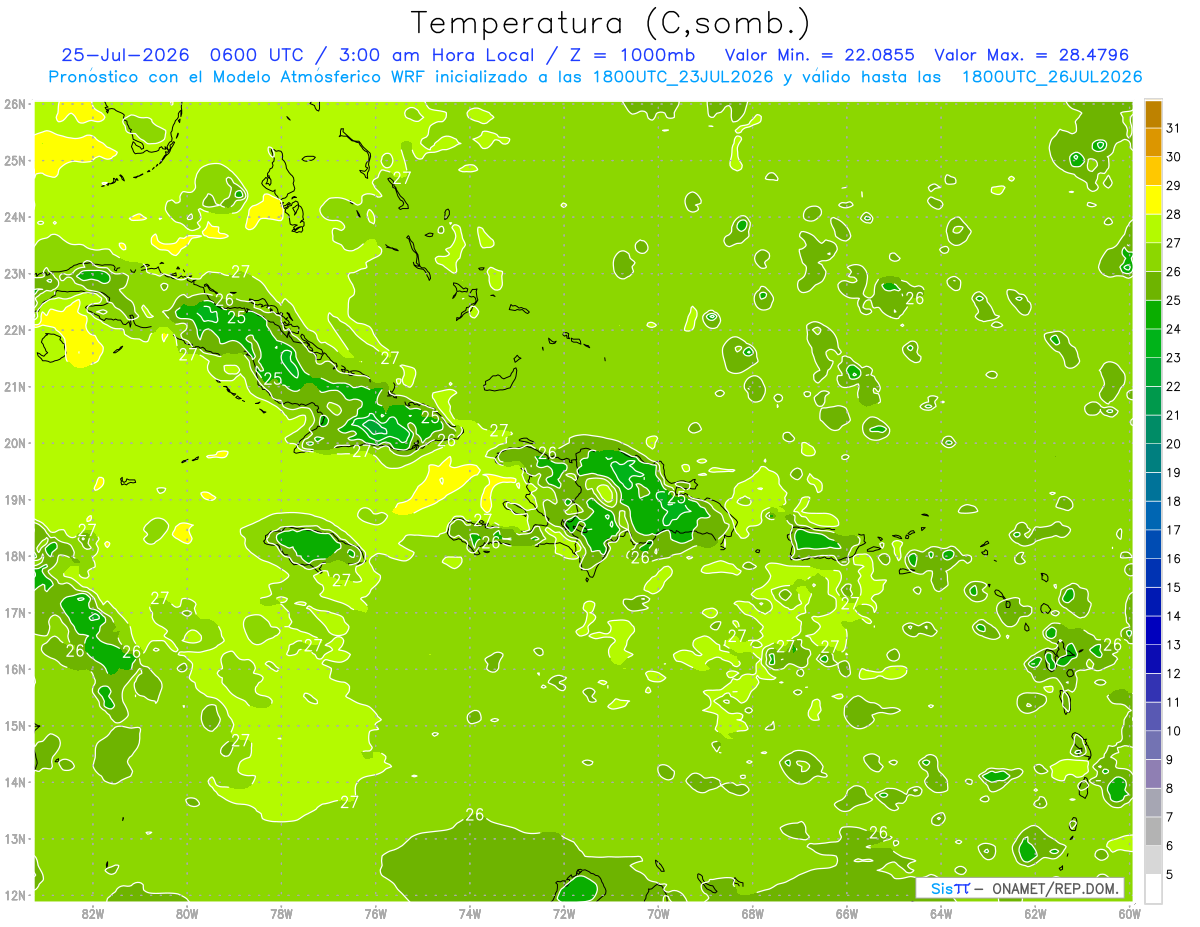Click the color bar label "5"
The image size is (1200, 927).
pyautogui.click(x=1170, y=874)
